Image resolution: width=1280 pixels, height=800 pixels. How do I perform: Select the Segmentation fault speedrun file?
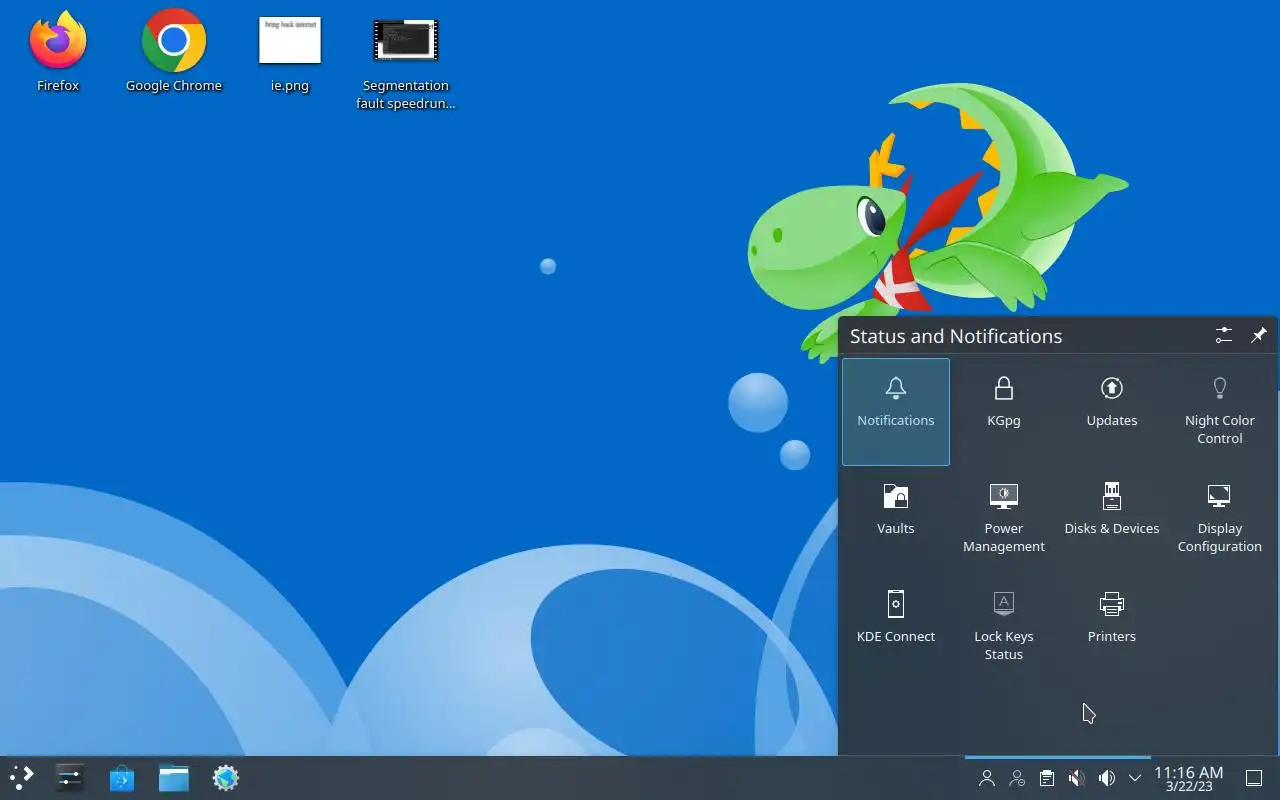pos(406,64)
